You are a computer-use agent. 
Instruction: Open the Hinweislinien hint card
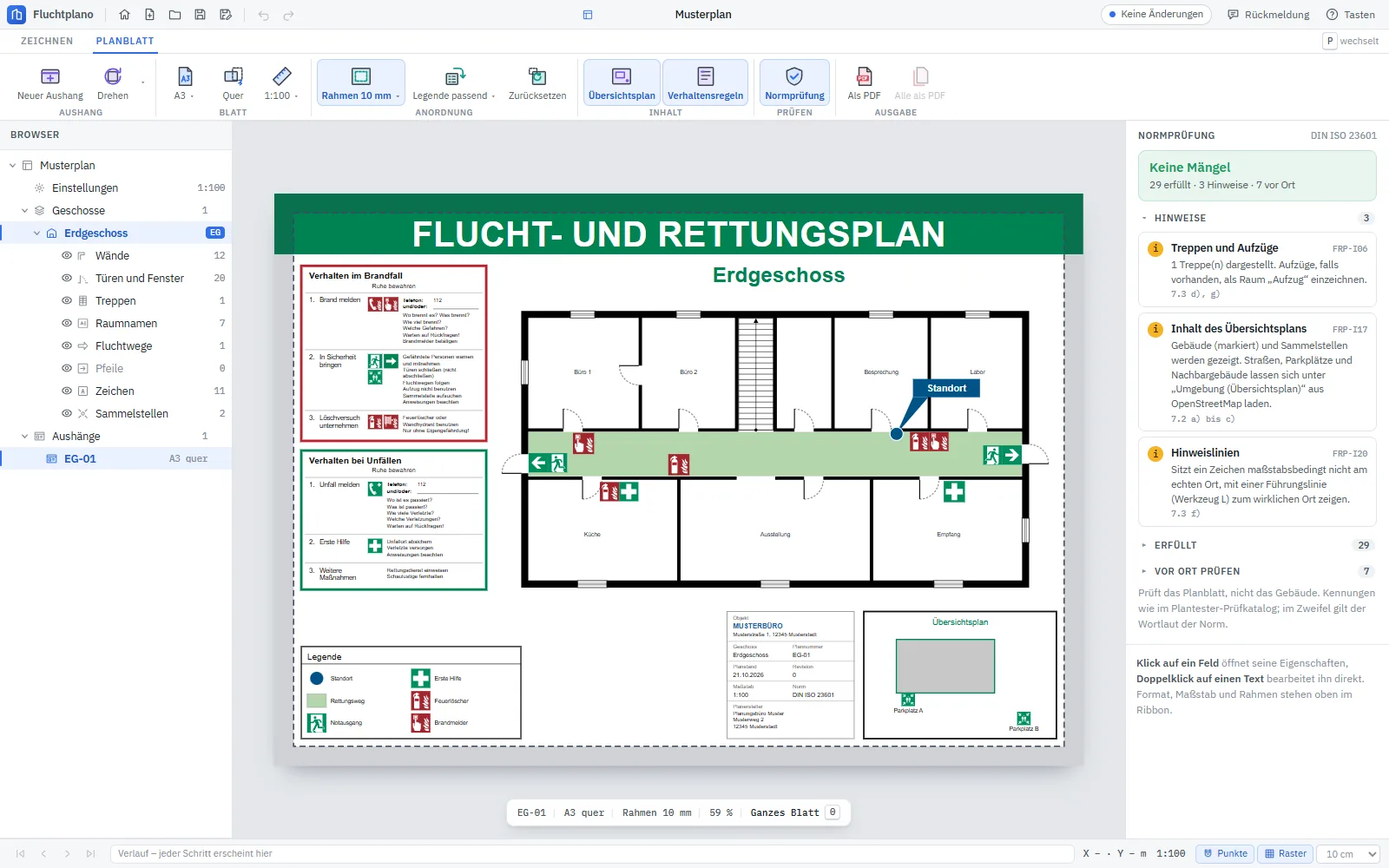(1257, 482)
